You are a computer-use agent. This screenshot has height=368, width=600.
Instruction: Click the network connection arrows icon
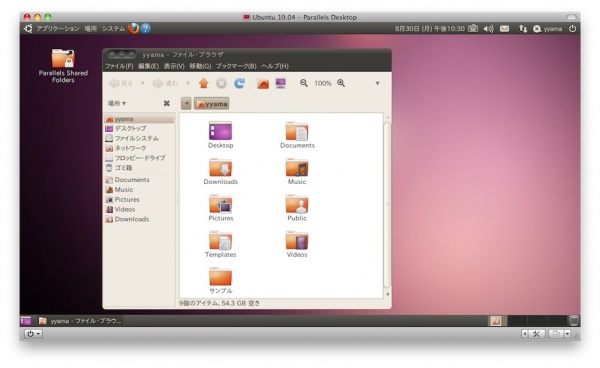click(523, 29)
